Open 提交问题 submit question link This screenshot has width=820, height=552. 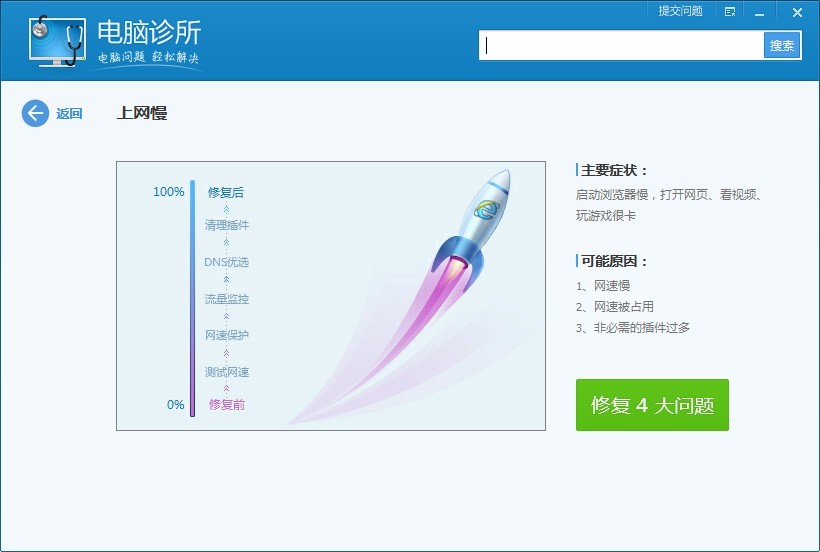point(680,11)
